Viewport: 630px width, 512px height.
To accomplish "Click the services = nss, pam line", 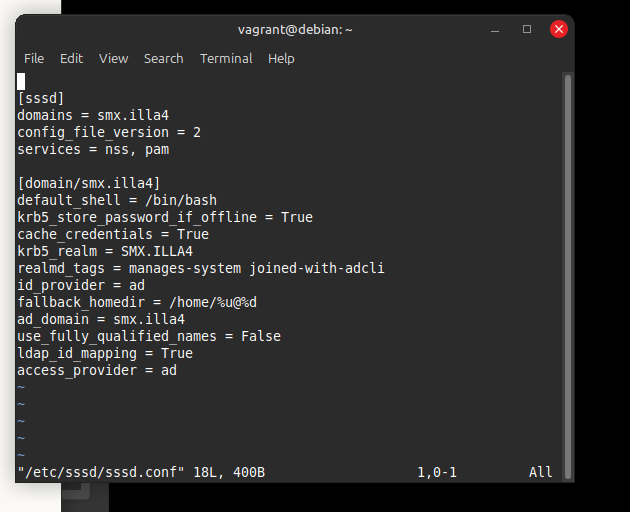I will (93, 149).
